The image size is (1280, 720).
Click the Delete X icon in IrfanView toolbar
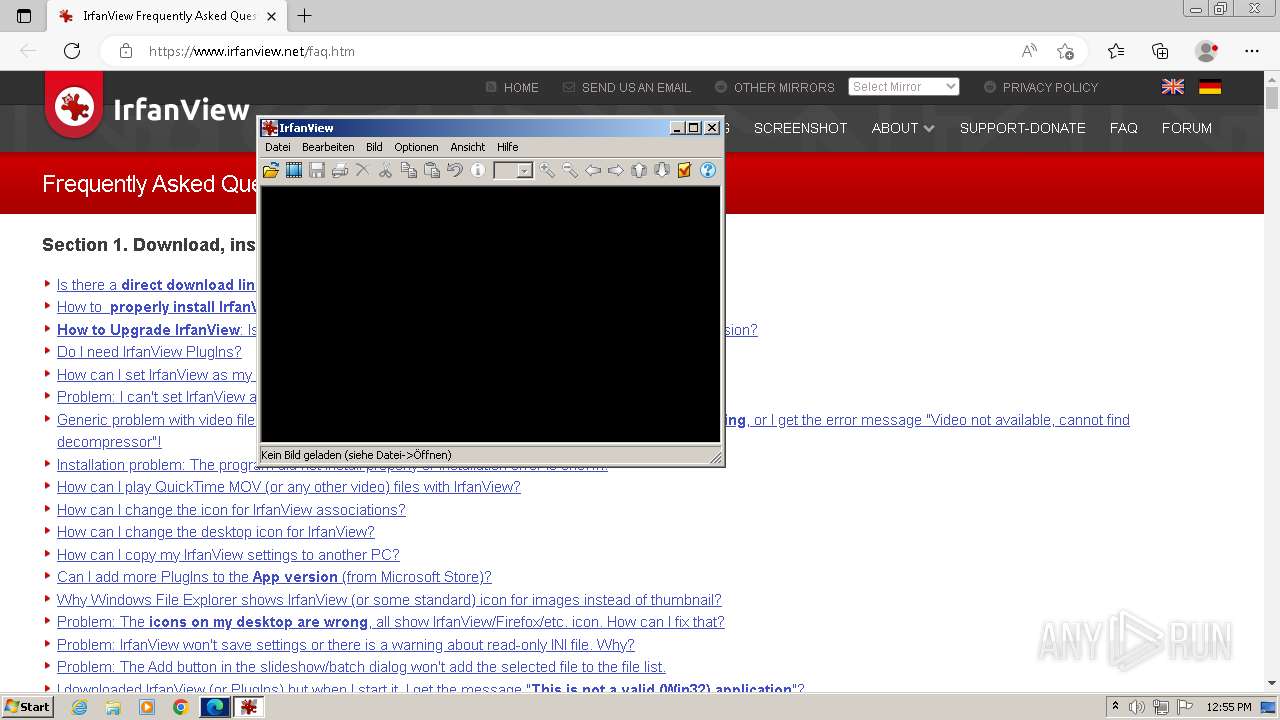[x=363, y=171]
